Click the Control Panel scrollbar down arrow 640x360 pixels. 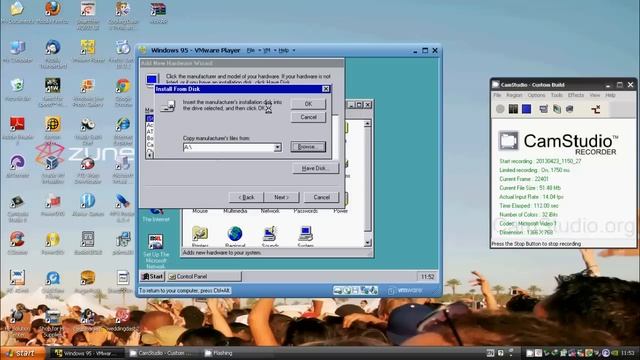click(367, 242)
